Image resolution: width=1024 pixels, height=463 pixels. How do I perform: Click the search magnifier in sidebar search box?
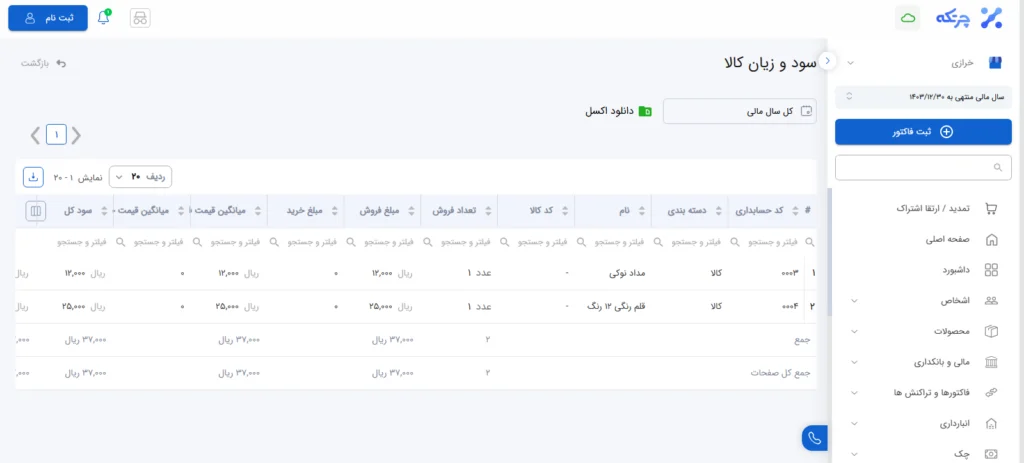point(997,168)
